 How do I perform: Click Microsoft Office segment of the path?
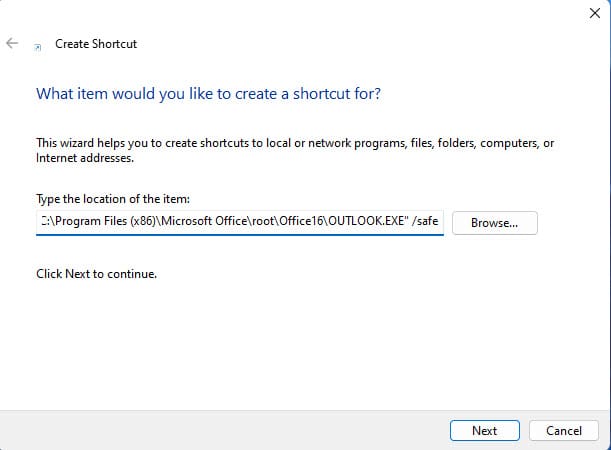pyautogui.click(x=205, y=221)
